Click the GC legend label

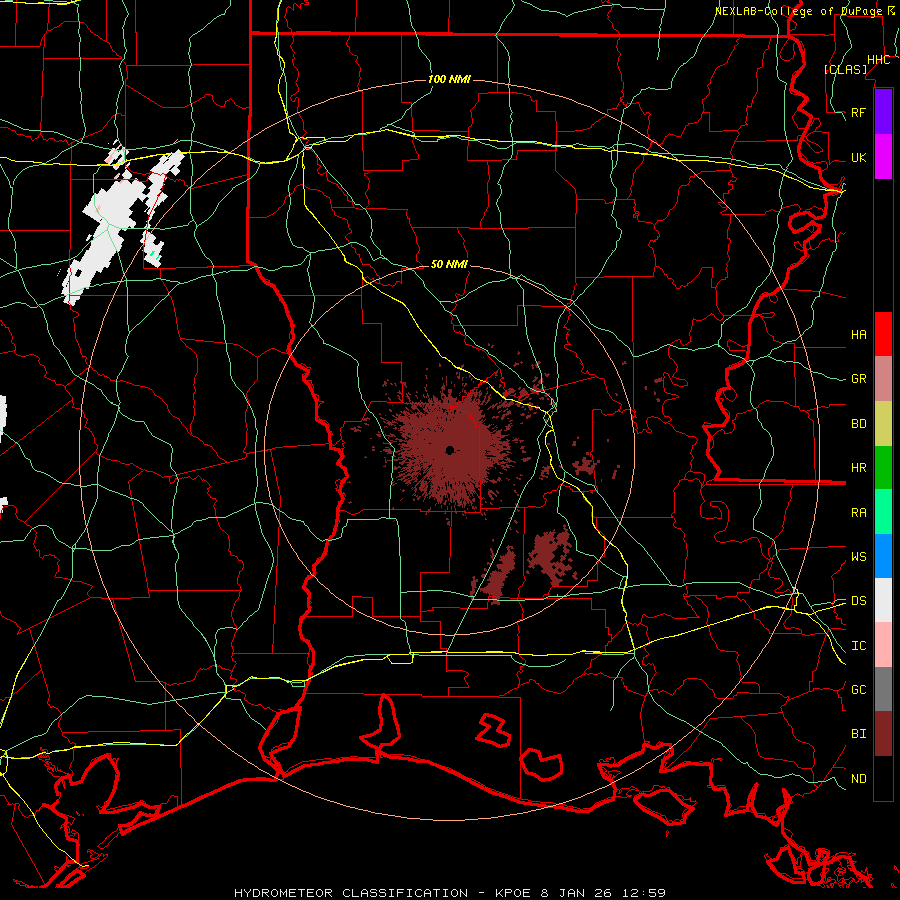(x=858, y=689)
